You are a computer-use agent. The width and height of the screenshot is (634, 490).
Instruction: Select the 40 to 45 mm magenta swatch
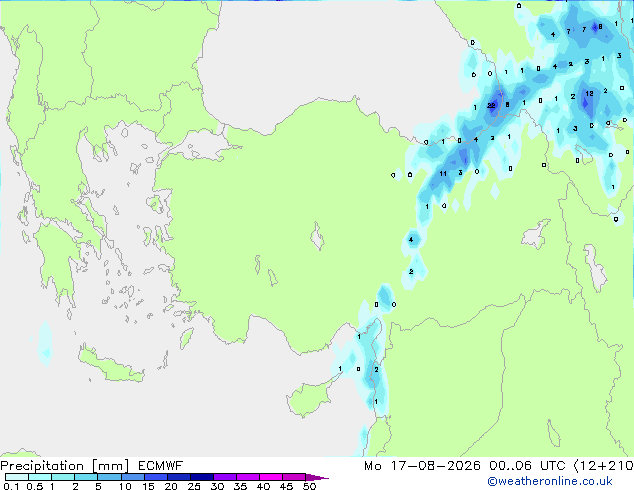[x=271, y=477]
